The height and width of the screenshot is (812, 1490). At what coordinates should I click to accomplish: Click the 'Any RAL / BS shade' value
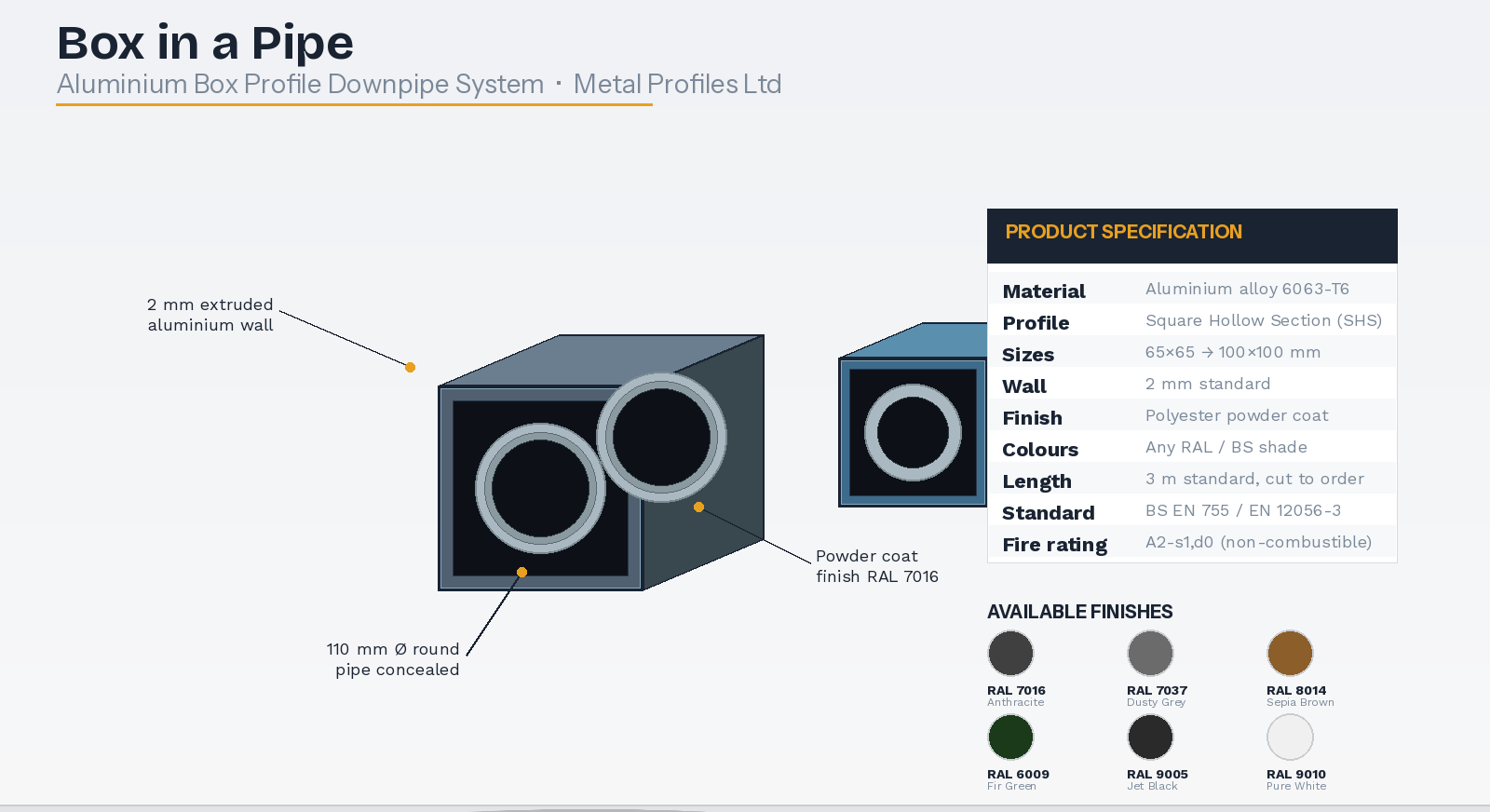pyautogui.click(x=1226, y=447)
